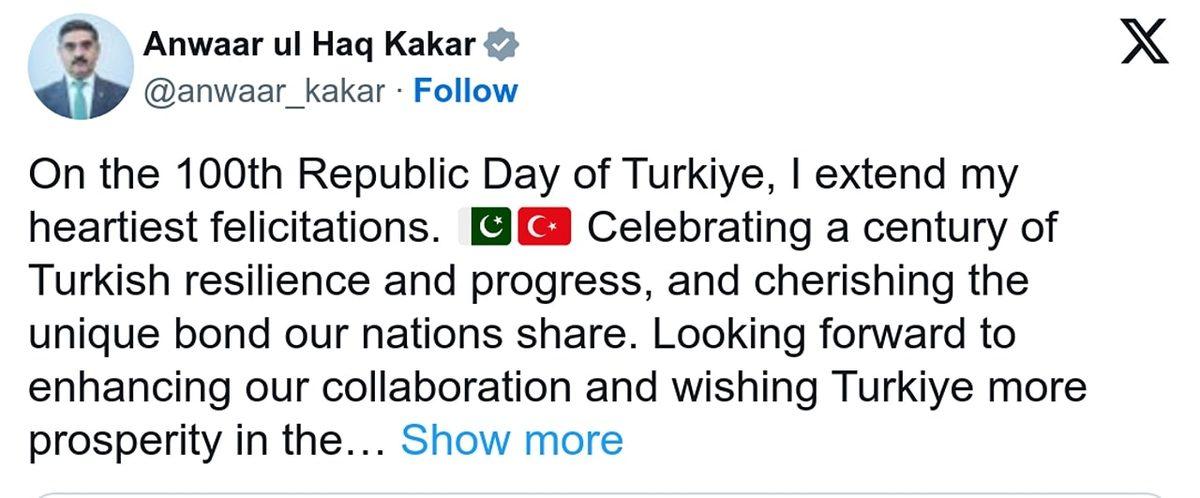Open the Anwaar ul Haq Kakar display name

coord(311,45)
